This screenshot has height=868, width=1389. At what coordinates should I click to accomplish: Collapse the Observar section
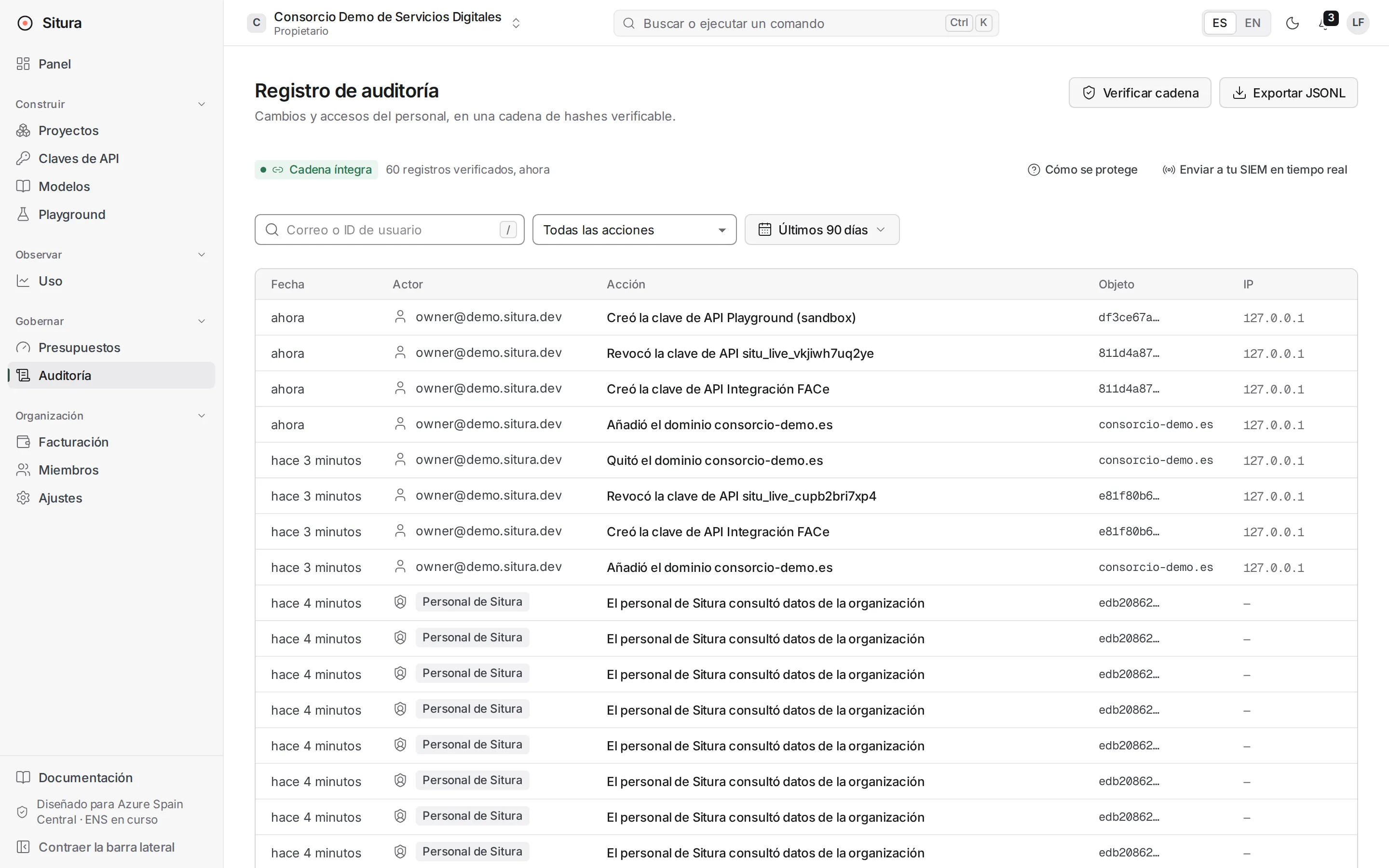pyautogui.click(x=202, y=254)
